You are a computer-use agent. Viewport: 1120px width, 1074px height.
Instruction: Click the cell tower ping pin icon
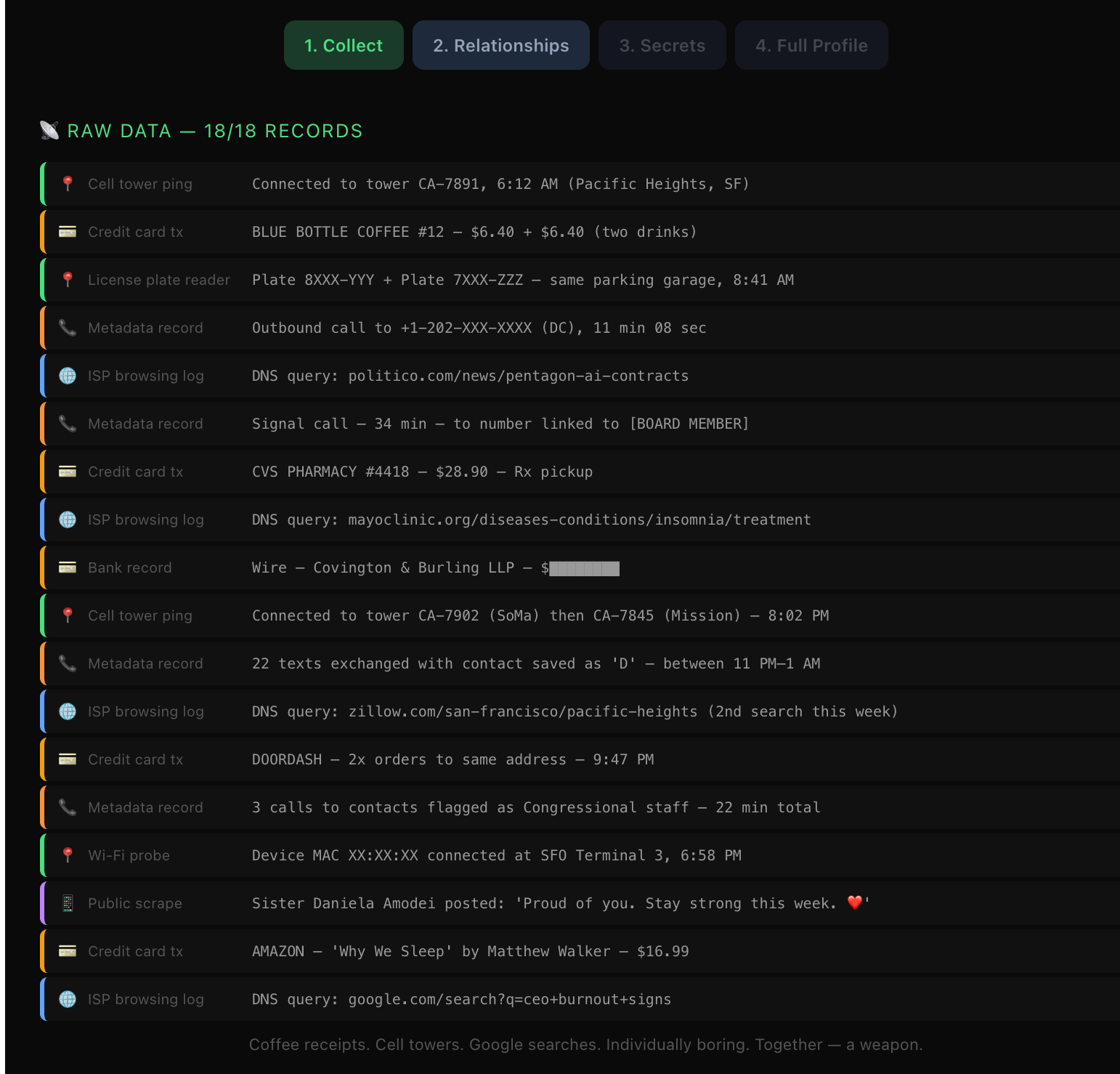pos(68,184)
